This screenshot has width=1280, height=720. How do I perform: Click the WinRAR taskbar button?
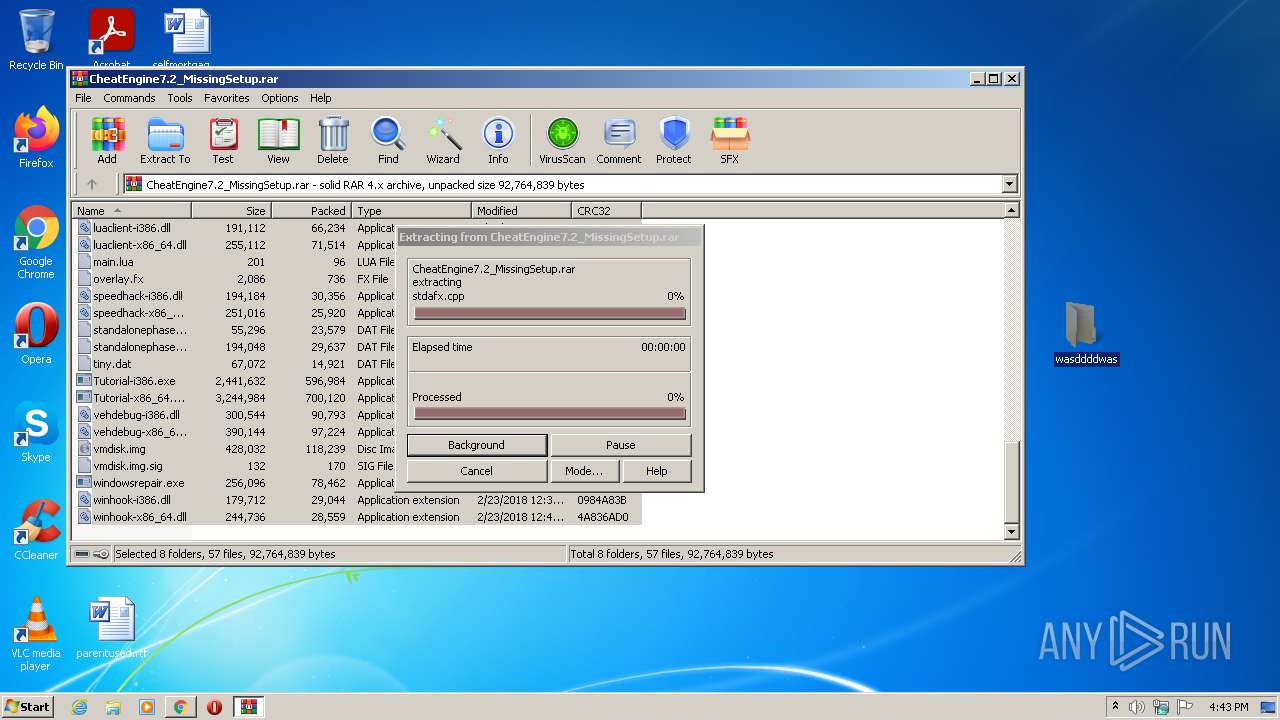[248, 707]
